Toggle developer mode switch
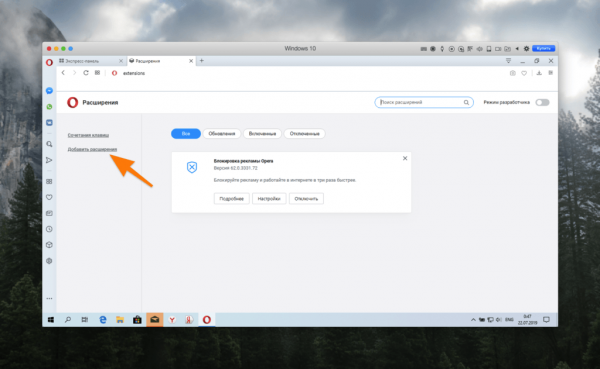 pyautogui.click(x=542, y=102)
